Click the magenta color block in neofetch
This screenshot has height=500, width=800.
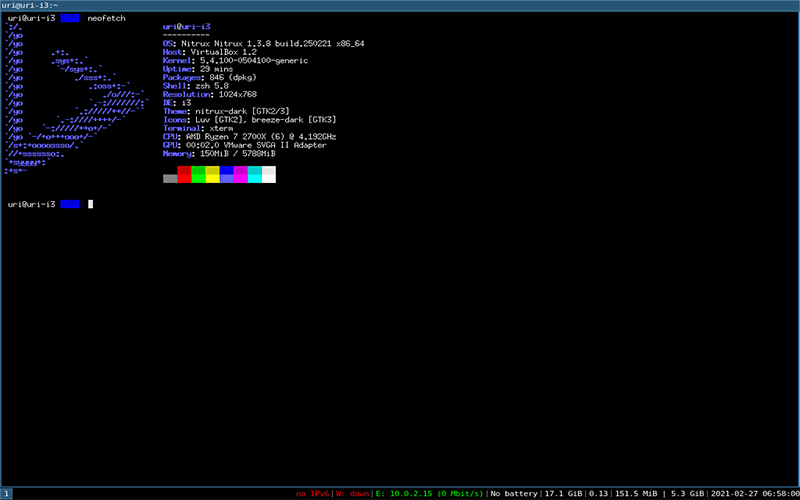[x=240, y=175]
